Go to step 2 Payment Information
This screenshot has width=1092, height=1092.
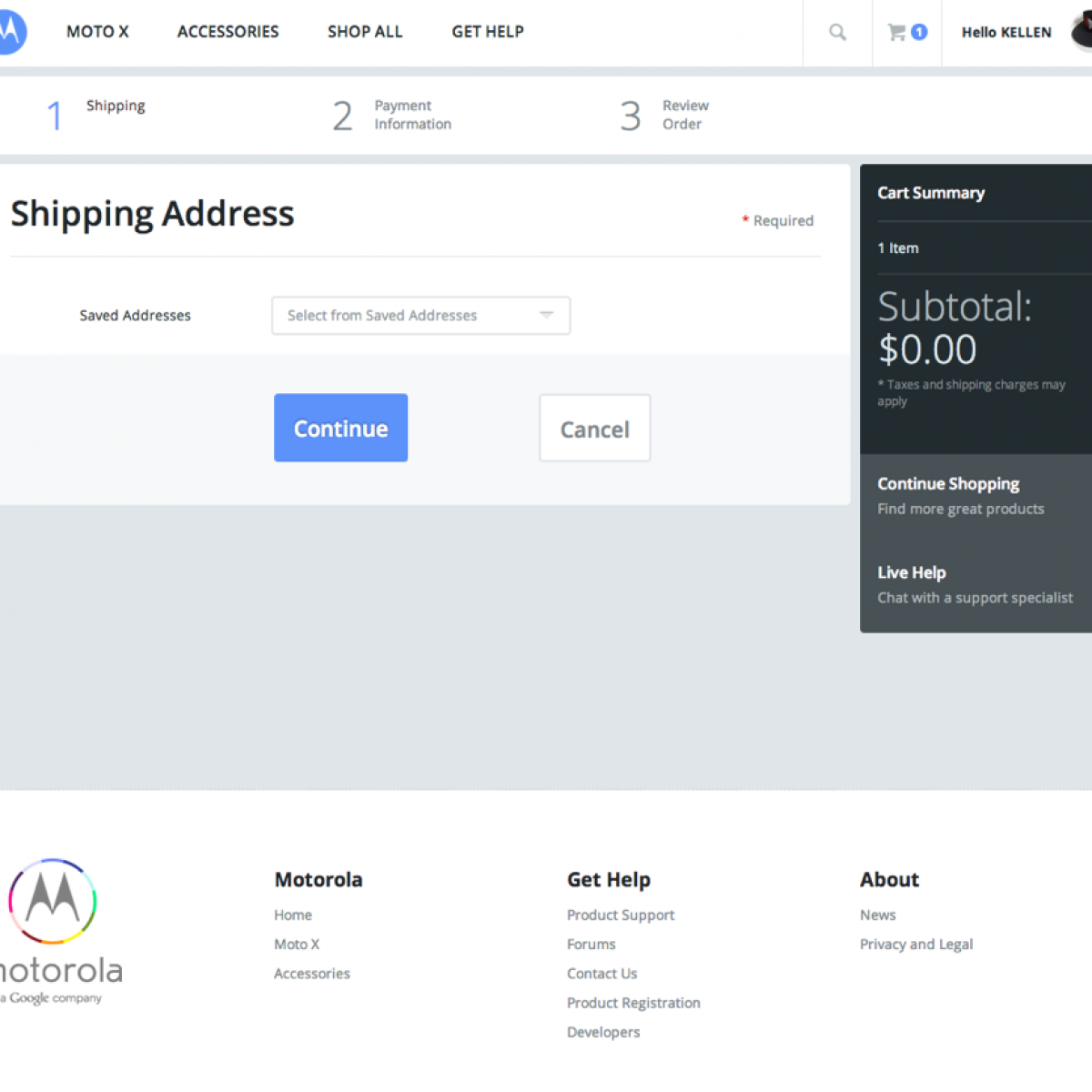392,115
